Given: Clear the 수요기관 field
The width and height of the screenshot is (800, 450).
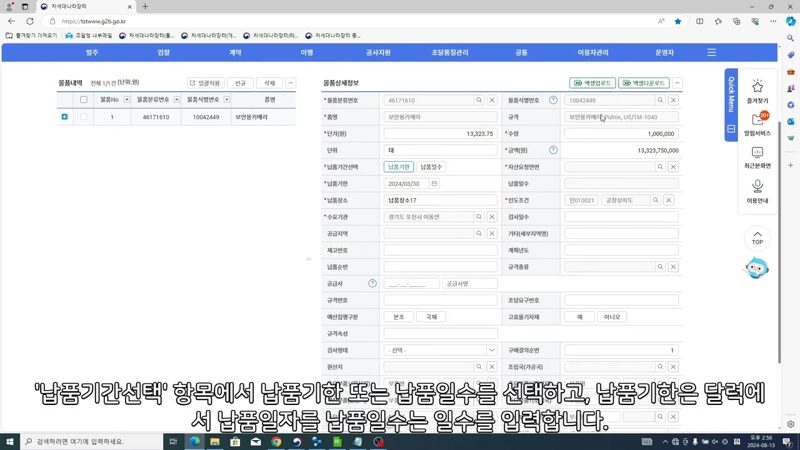Looking at the screenshot, I should (x=492, y=217).
